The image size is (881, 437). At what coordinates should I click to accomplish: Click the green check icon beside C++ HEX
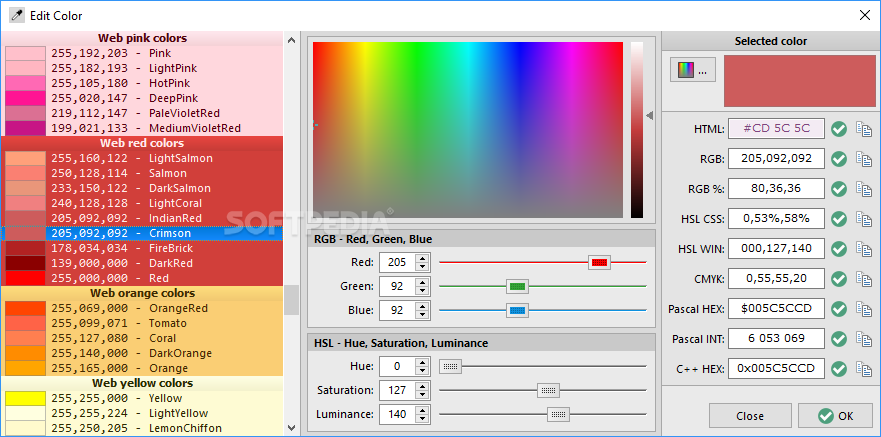pos(839,369)
